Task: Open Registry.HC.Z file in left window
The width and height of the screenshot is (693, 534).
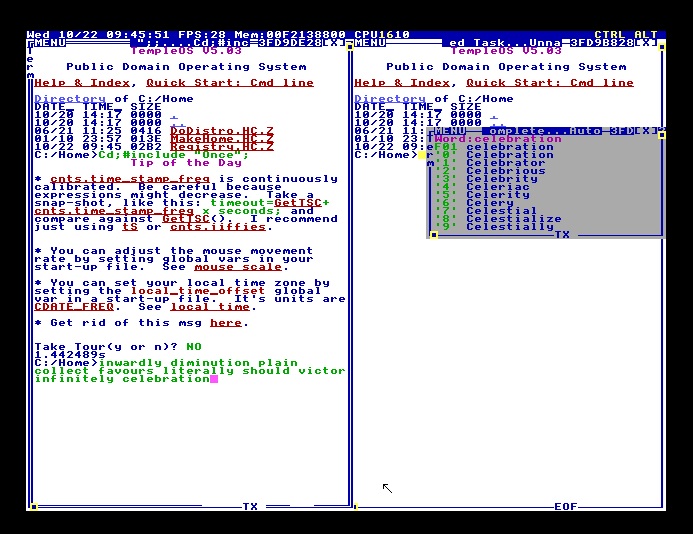Action: (x=222, y=147)
